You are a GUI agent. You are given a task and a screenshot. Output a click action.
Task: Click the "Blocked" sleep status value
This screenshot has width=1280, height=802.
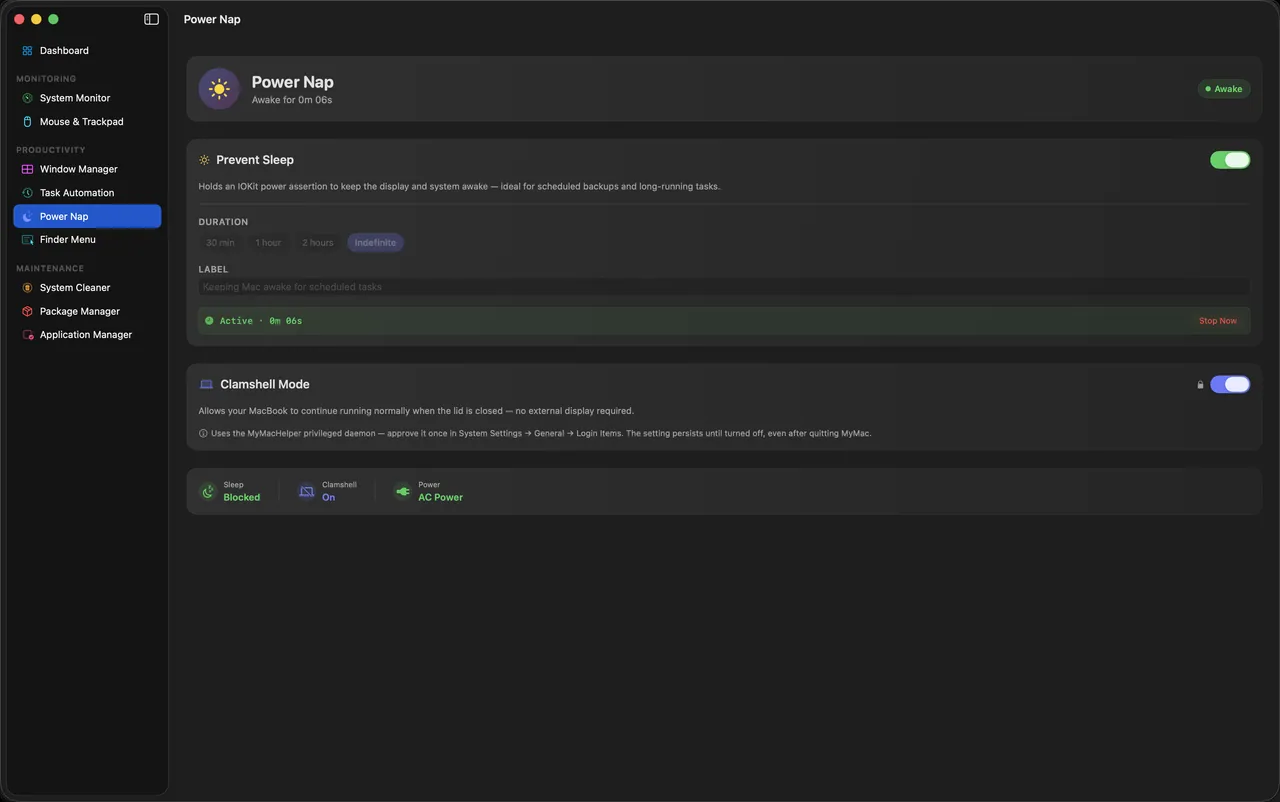click(242, 497)
